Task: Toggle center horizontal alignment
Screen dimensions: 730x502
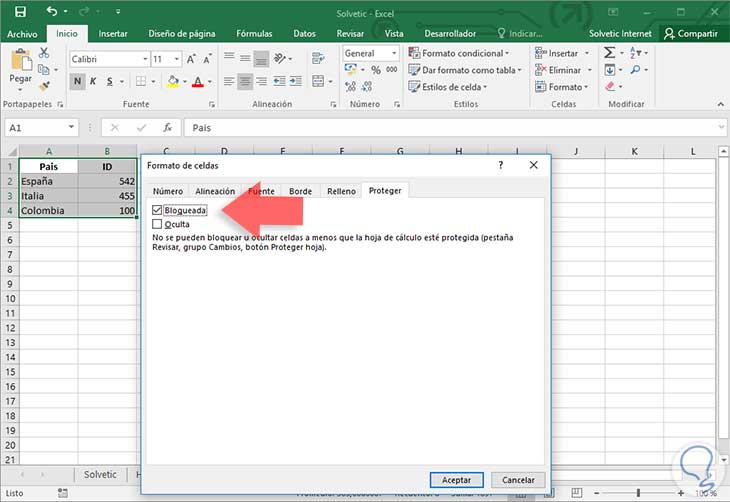Action: click(x=245, y=81)
